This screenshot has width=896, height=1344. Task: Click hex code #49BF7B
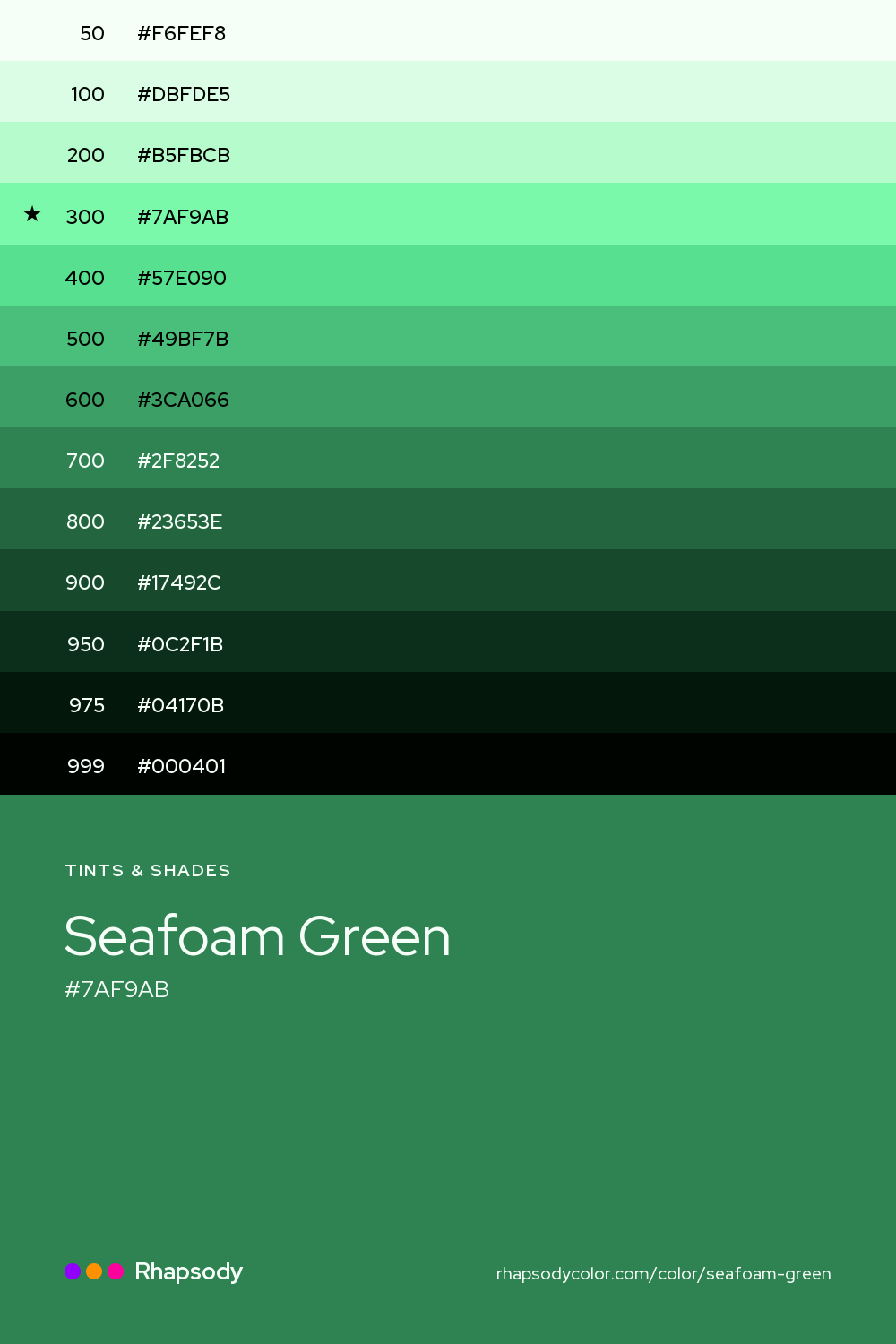click(183, 339)
